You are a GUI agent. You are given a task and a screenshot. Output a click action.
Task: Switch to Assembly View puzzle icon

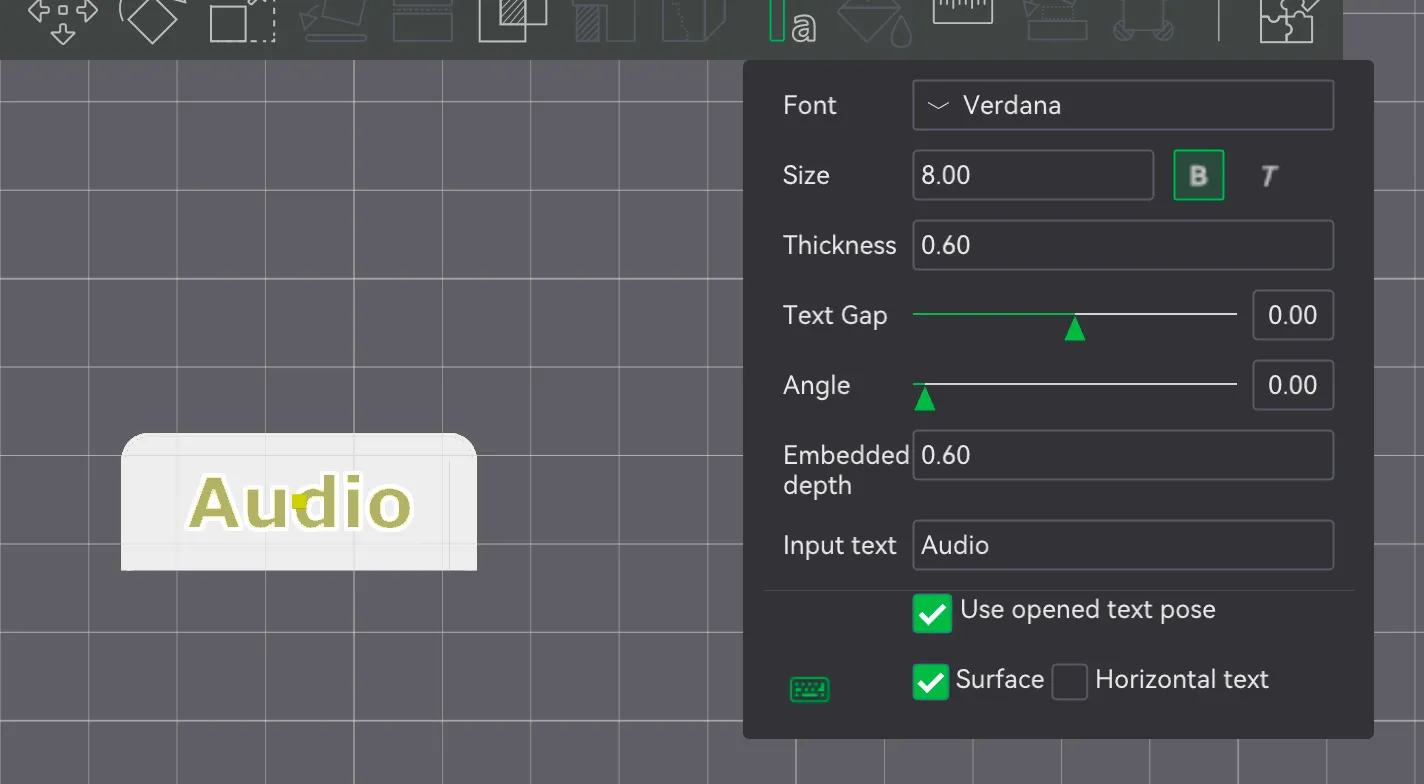(1286, 20)
